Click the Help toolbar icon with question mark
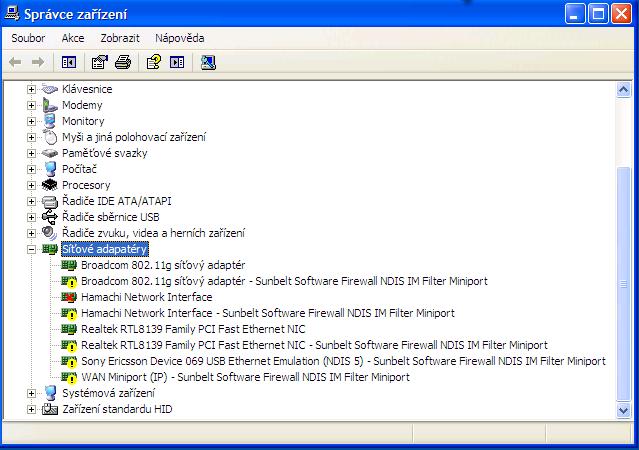 [x=154, y=62]
